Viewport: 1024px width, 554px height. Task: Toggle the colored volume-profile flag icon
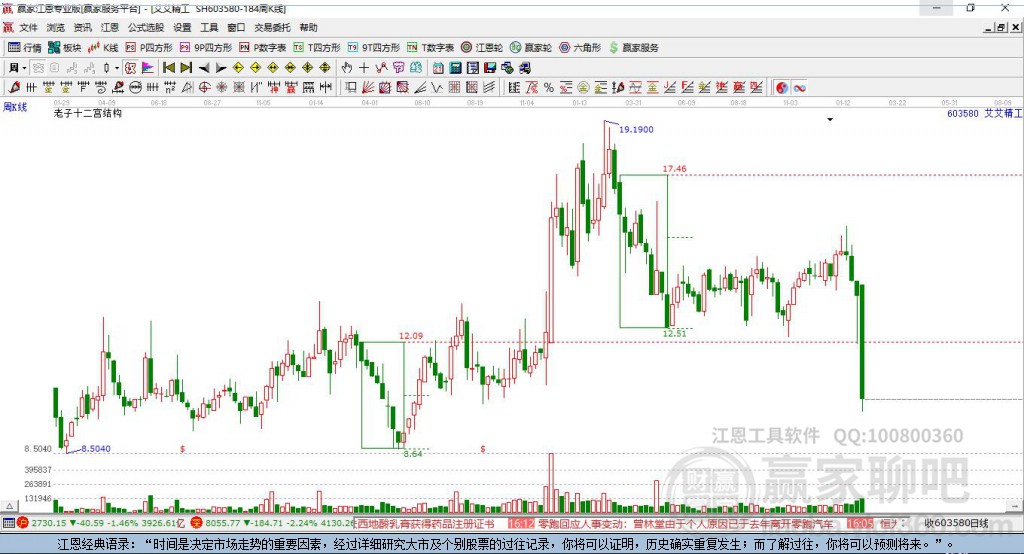coord(148,68)
